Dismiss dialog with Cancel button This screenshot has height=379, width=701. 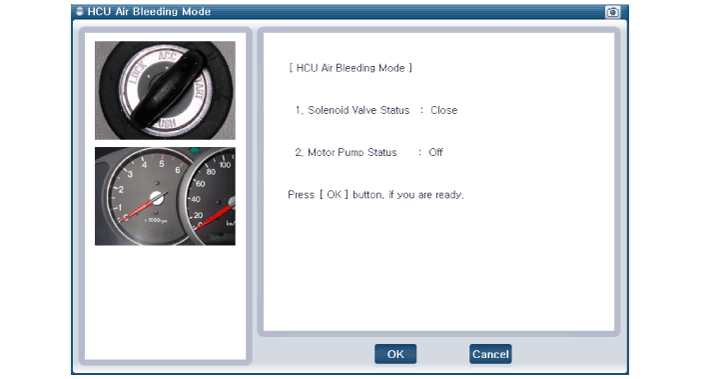[490, 354]
